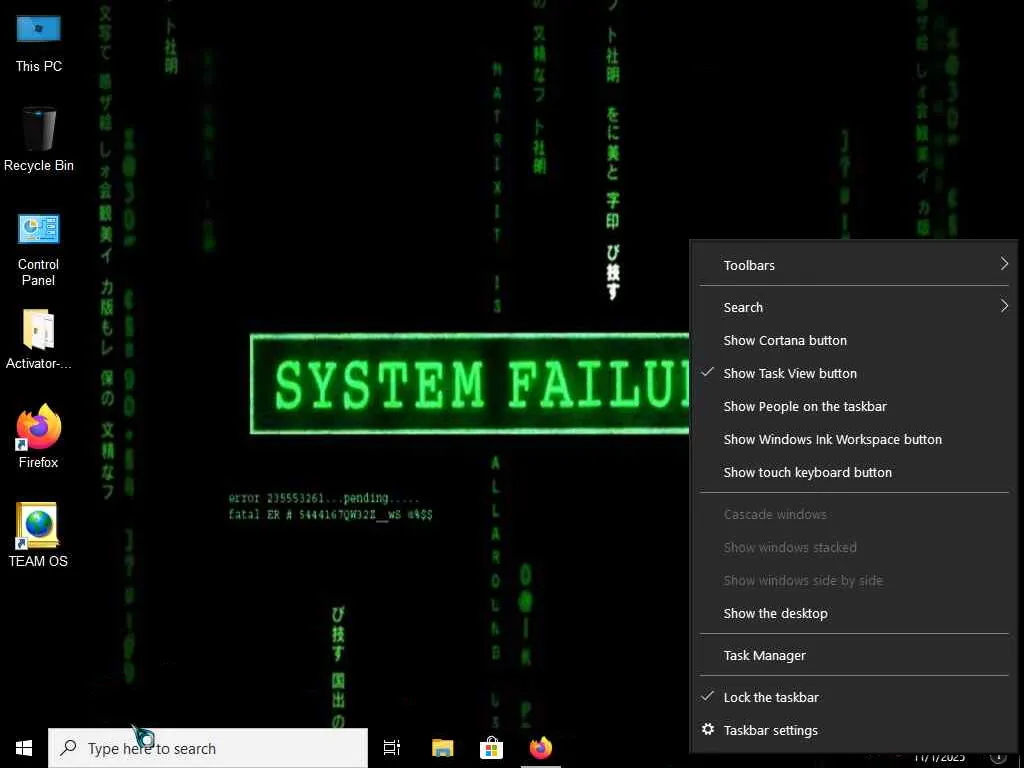Expand the Toolbars submenu
This screenshot has width=1024, height=768.
[854, 265]
